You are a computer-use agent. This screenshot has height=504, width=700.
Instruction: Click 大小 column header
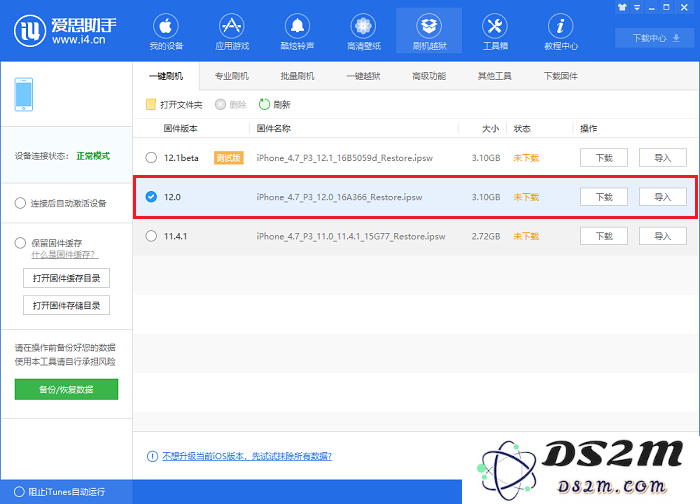tap(490, 129)
